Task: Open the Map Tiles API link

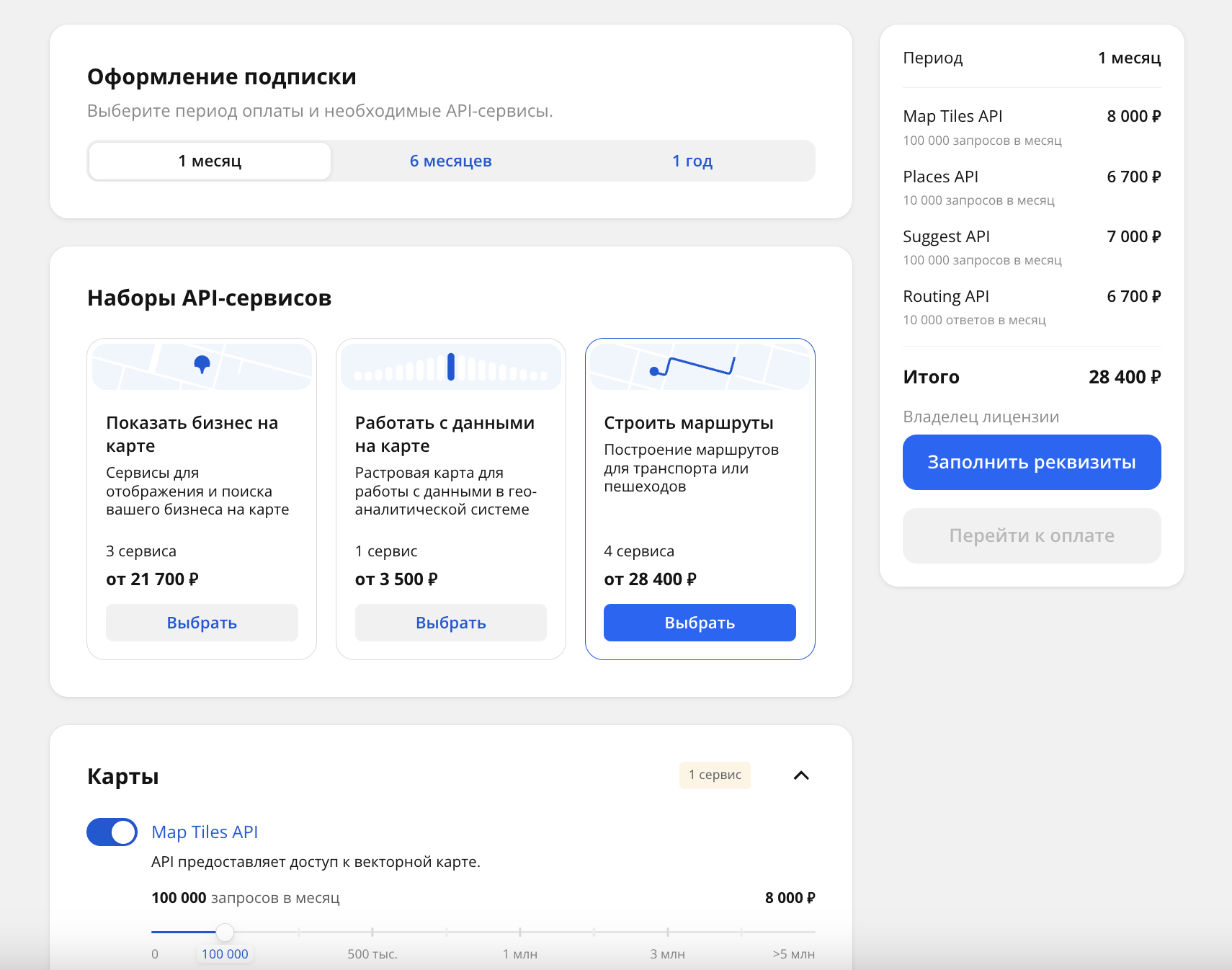Action: (x=205, y=832)
